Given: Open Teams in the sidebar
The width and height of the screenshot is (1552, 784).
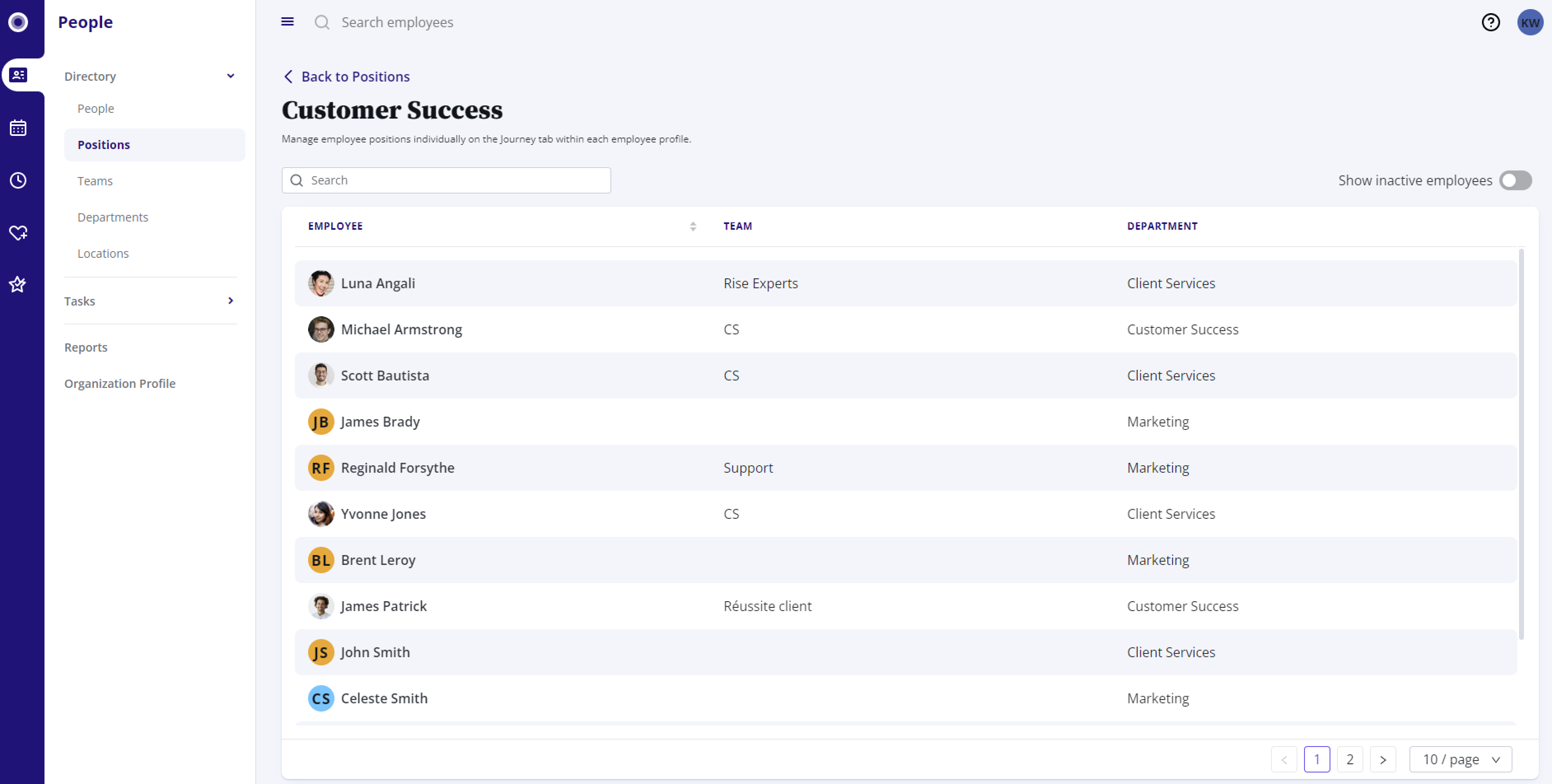Looking at the screenshot, I should 95,181.
